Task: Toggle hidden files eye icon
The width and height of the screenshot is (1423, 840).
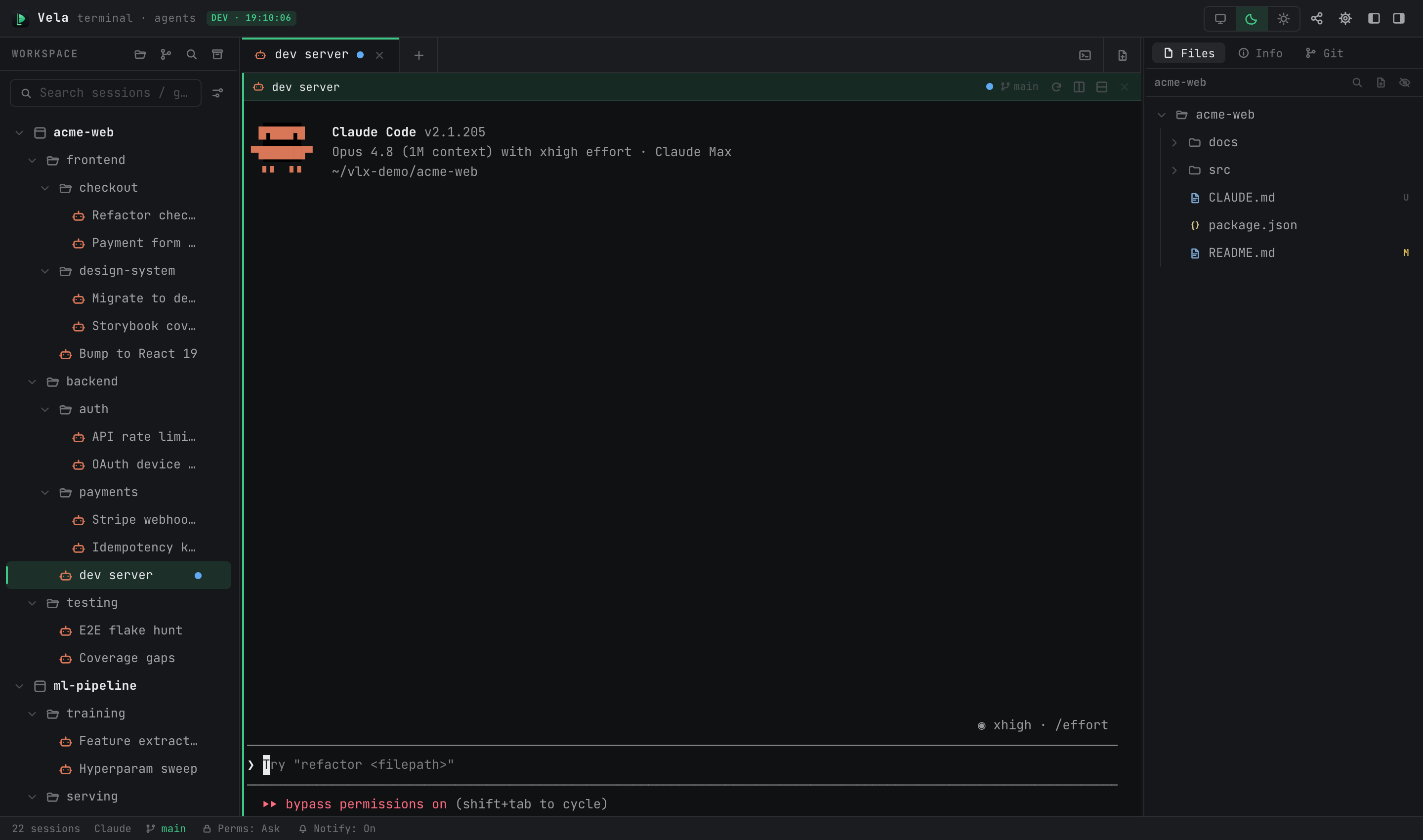Action: [x=1404, y=83]
